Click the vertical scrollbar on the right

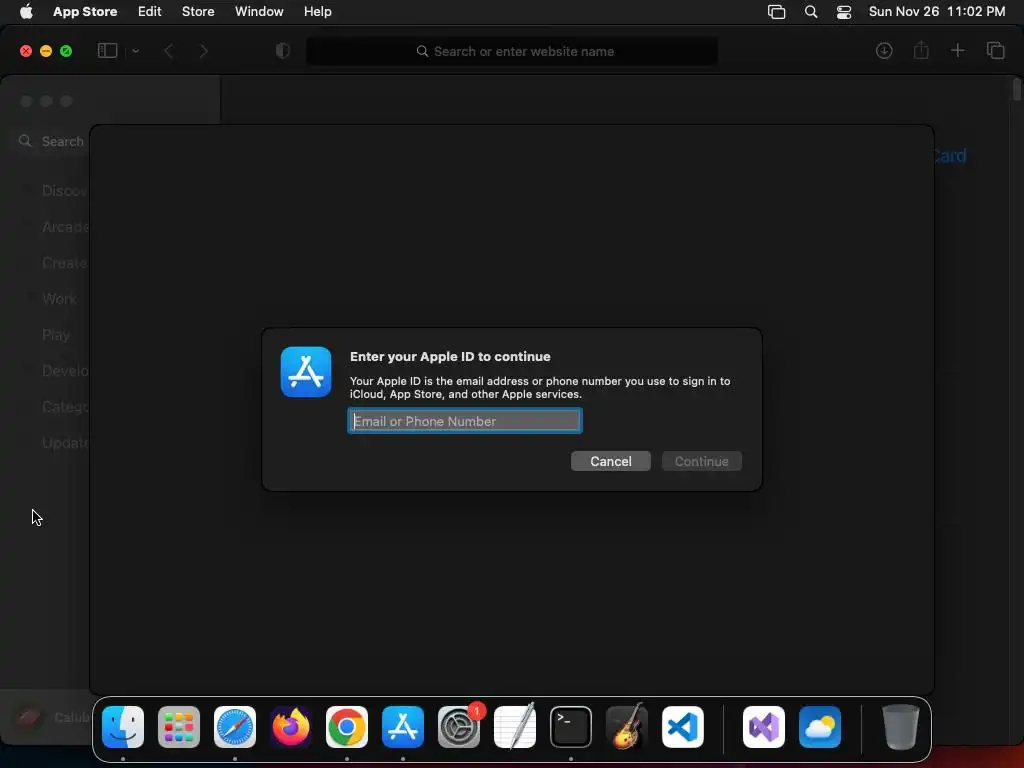[x=1016, y=90]
